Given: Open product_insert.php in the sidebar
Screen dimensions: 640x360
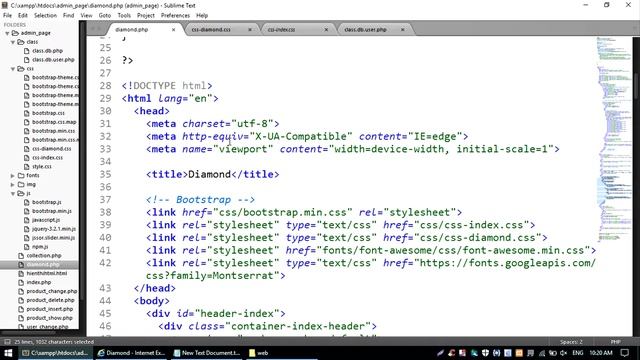Looking at the screenshot, I should click(x=50, y=309).
